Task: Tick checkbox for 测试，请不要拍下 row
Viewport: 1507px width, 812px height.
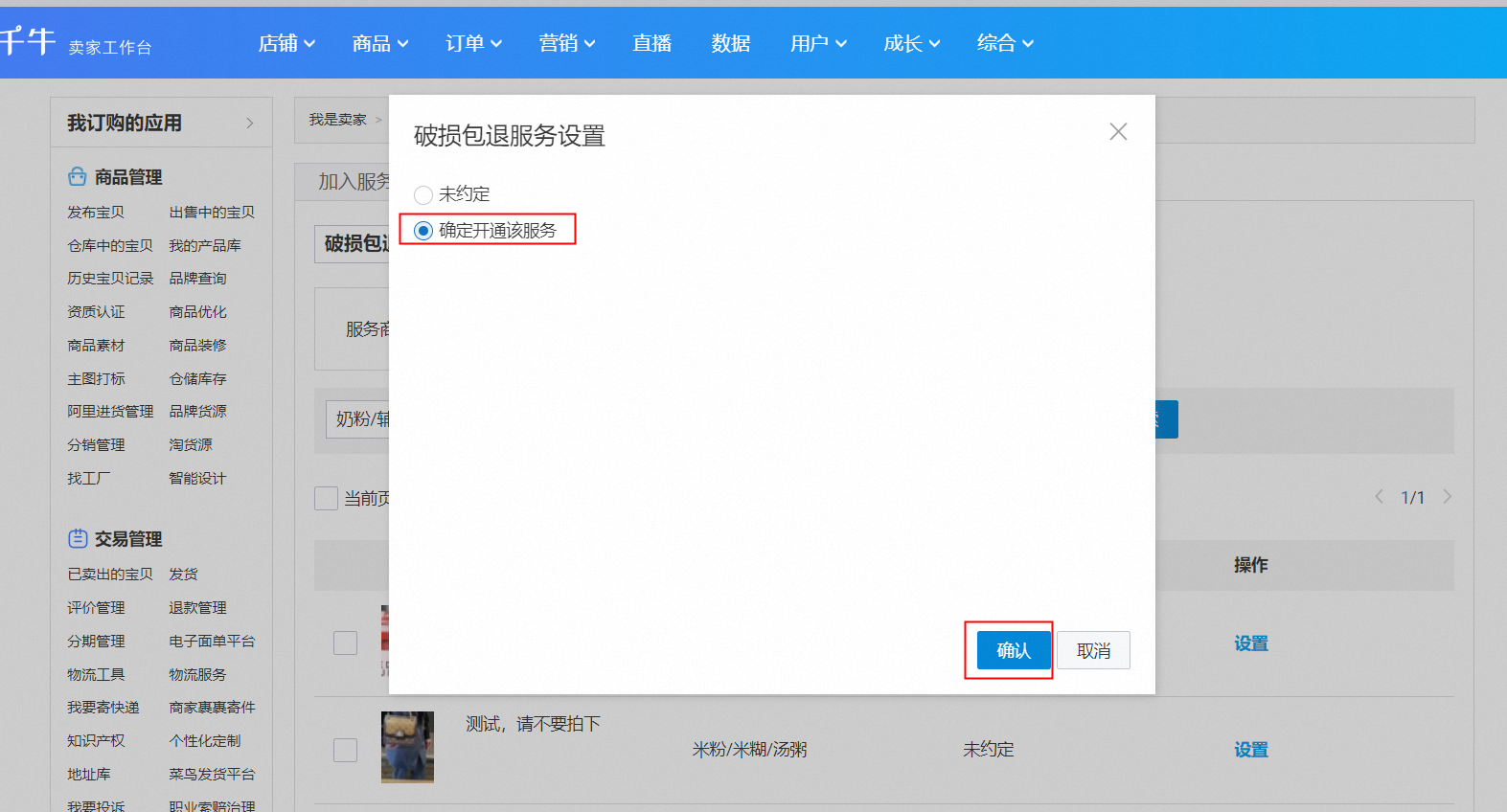Action: coord(345,750)
